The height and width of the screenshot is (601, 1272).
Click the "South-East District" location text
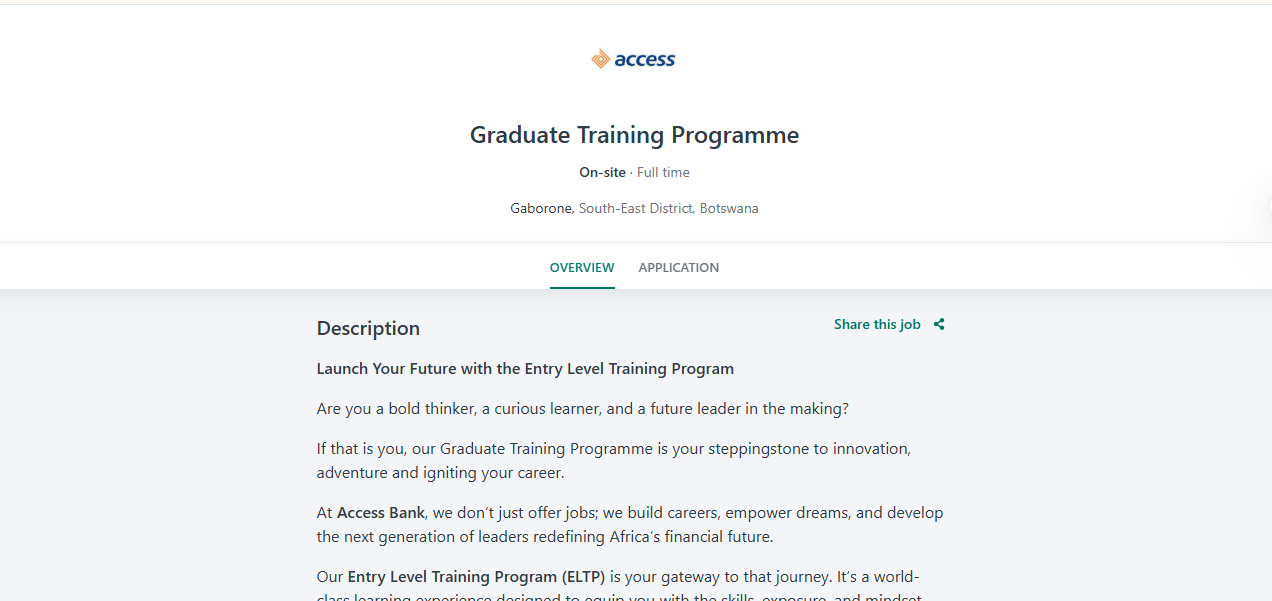point(635,208)
